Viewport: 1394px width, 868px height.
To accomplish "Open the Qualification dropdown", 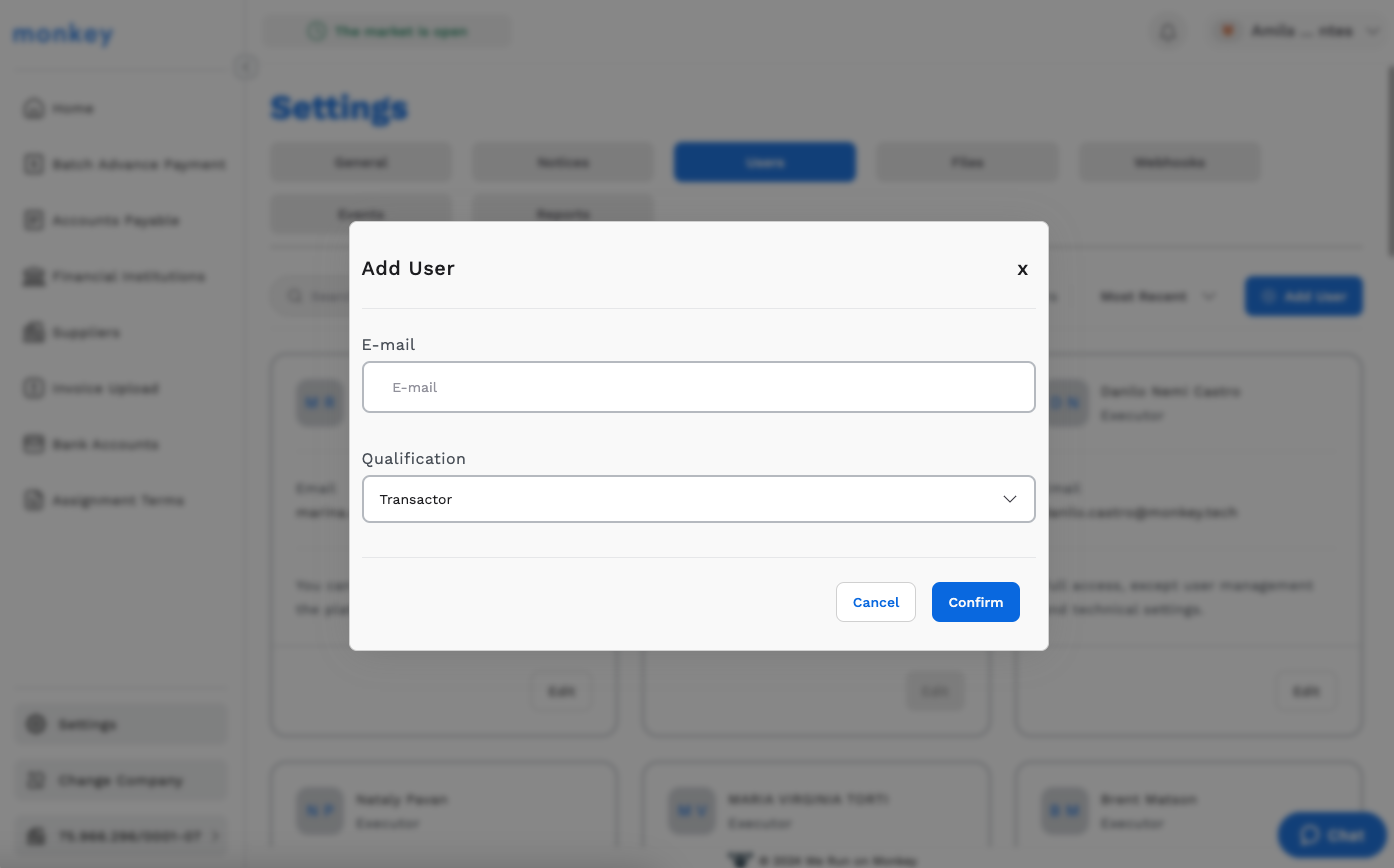I will click(x=698, y=499).
